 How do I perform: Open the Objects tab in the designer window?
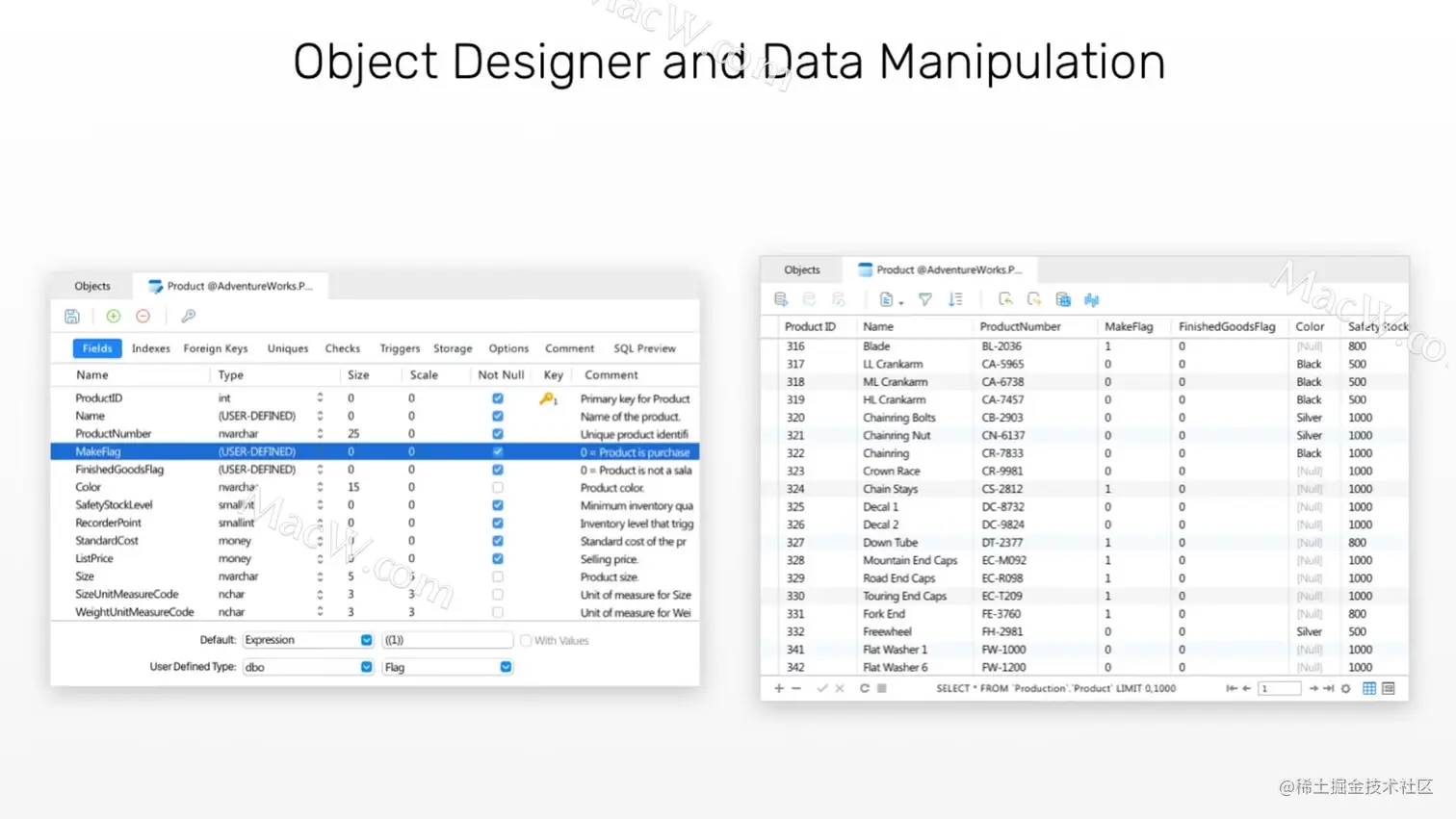92,286
